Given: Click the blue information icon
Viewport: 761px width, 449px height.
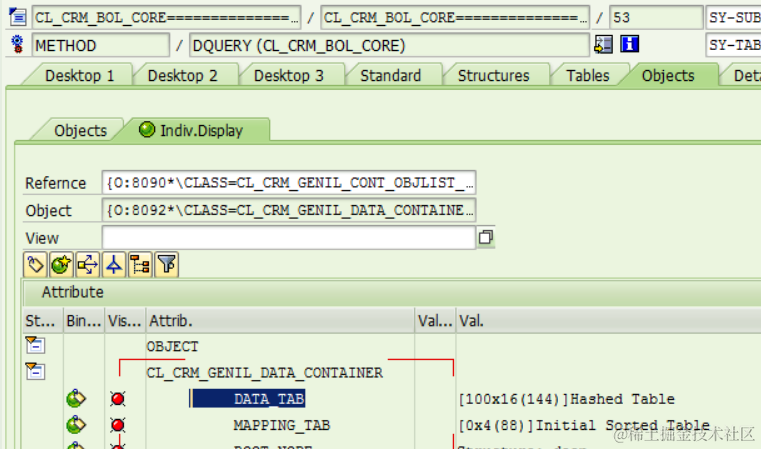Looking at the screenshot, I should pyautogui.click(x=629, y=44).
